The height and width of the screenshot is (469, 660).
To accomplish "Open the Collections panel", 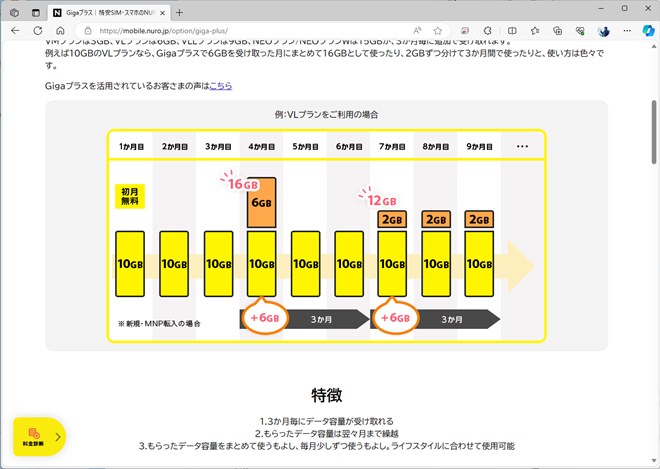I will (x=558, y=31).
